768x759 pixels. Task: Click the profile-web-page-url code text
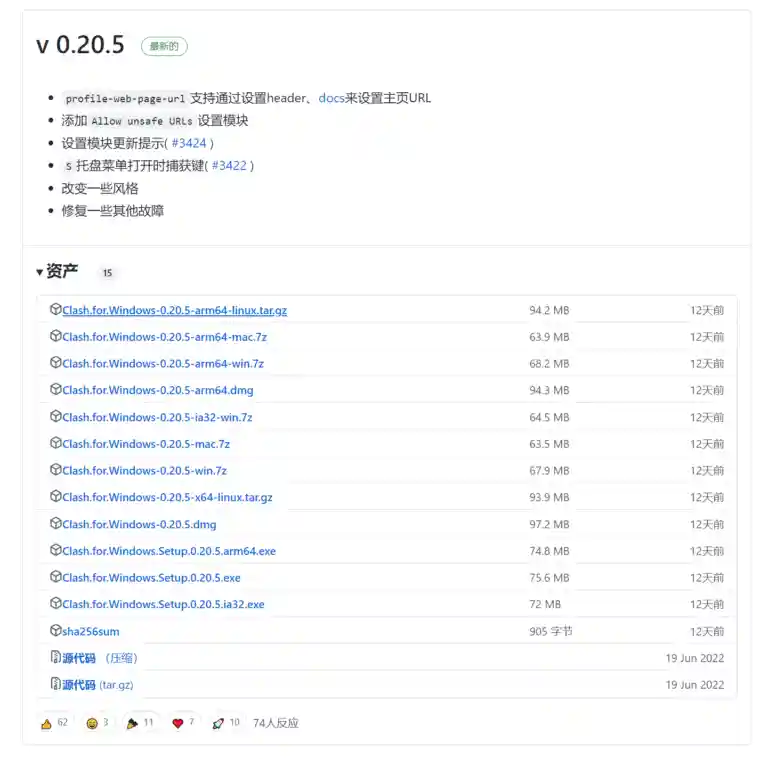pos(125,98)
